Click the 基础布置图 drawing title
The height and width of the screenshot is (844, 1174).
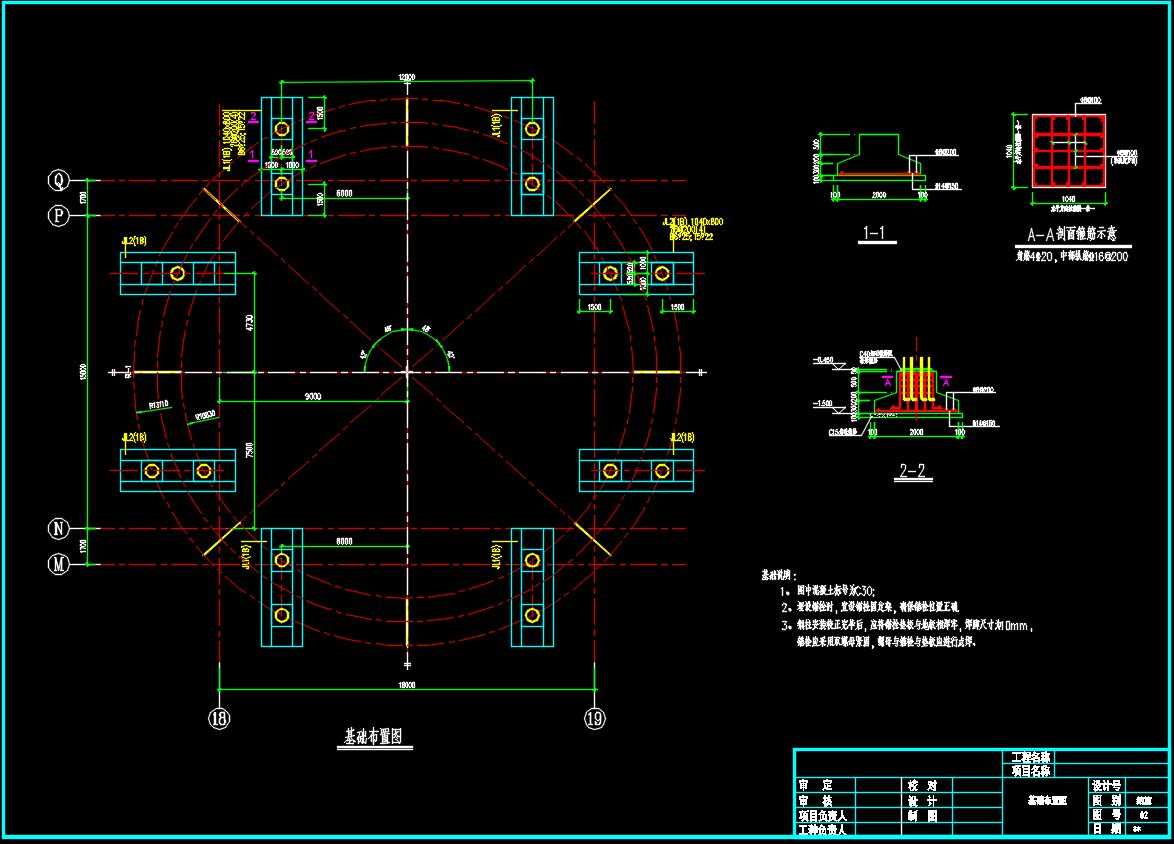[x=374, y=736]
